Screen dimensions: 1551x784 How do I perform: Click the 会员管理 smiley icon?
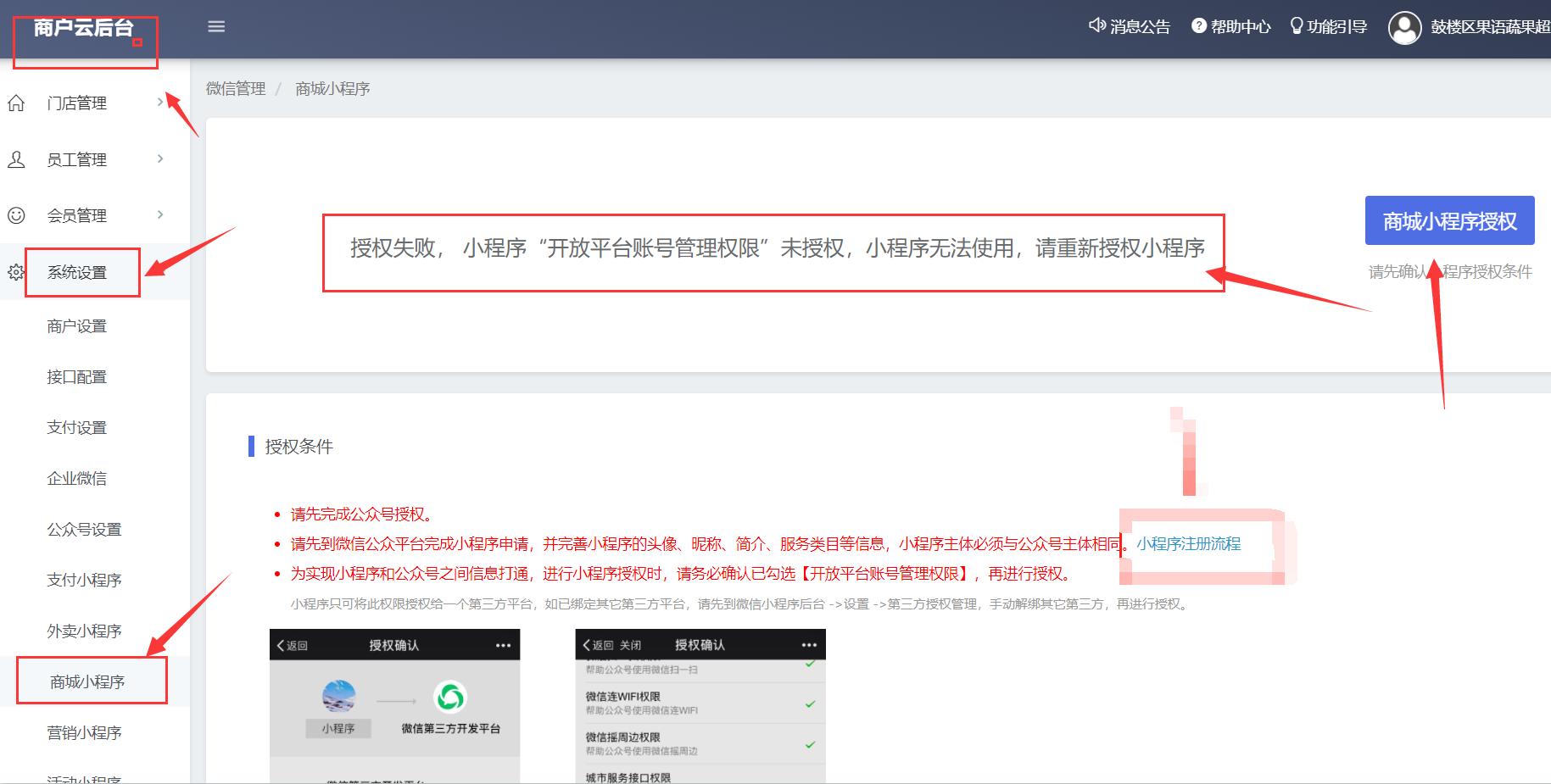click(16, 215)
